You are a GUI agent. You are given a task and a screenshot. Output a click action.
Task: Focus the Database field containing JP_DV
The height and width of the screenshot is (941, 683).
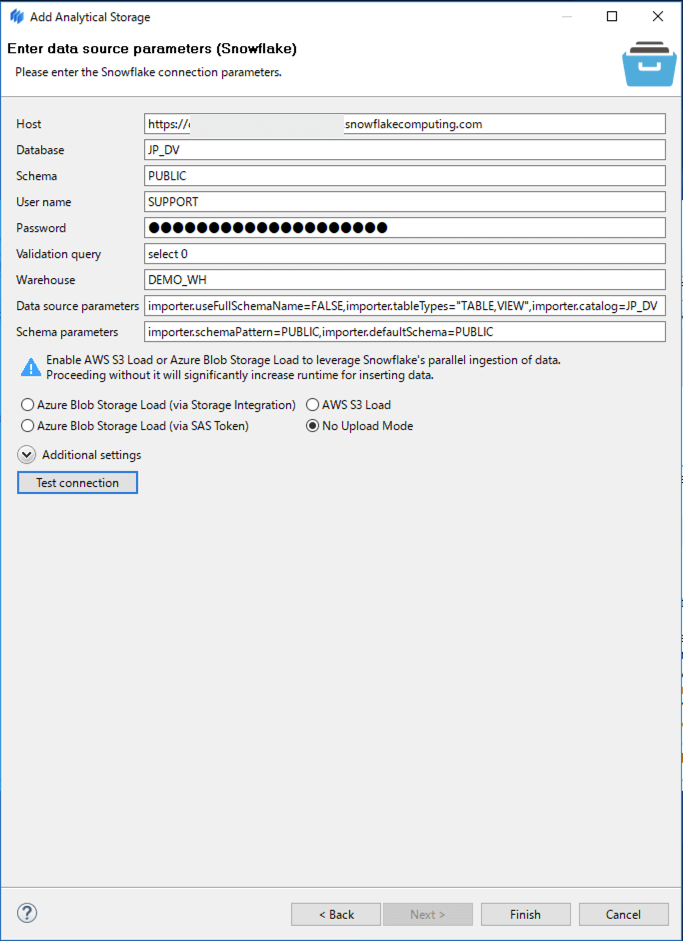405,150
